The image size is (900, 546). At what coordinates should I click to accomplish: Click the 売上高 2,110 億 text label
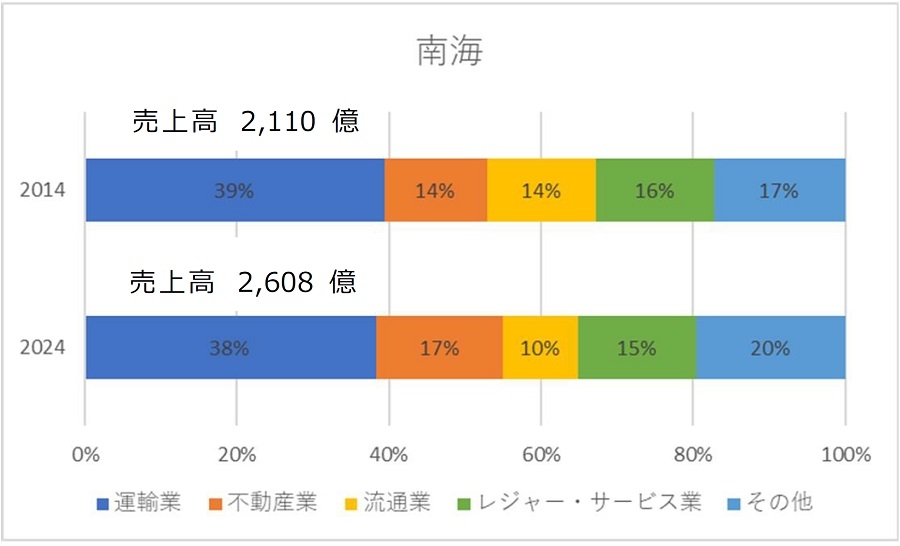pyautogui.click(x=246, y=123)
